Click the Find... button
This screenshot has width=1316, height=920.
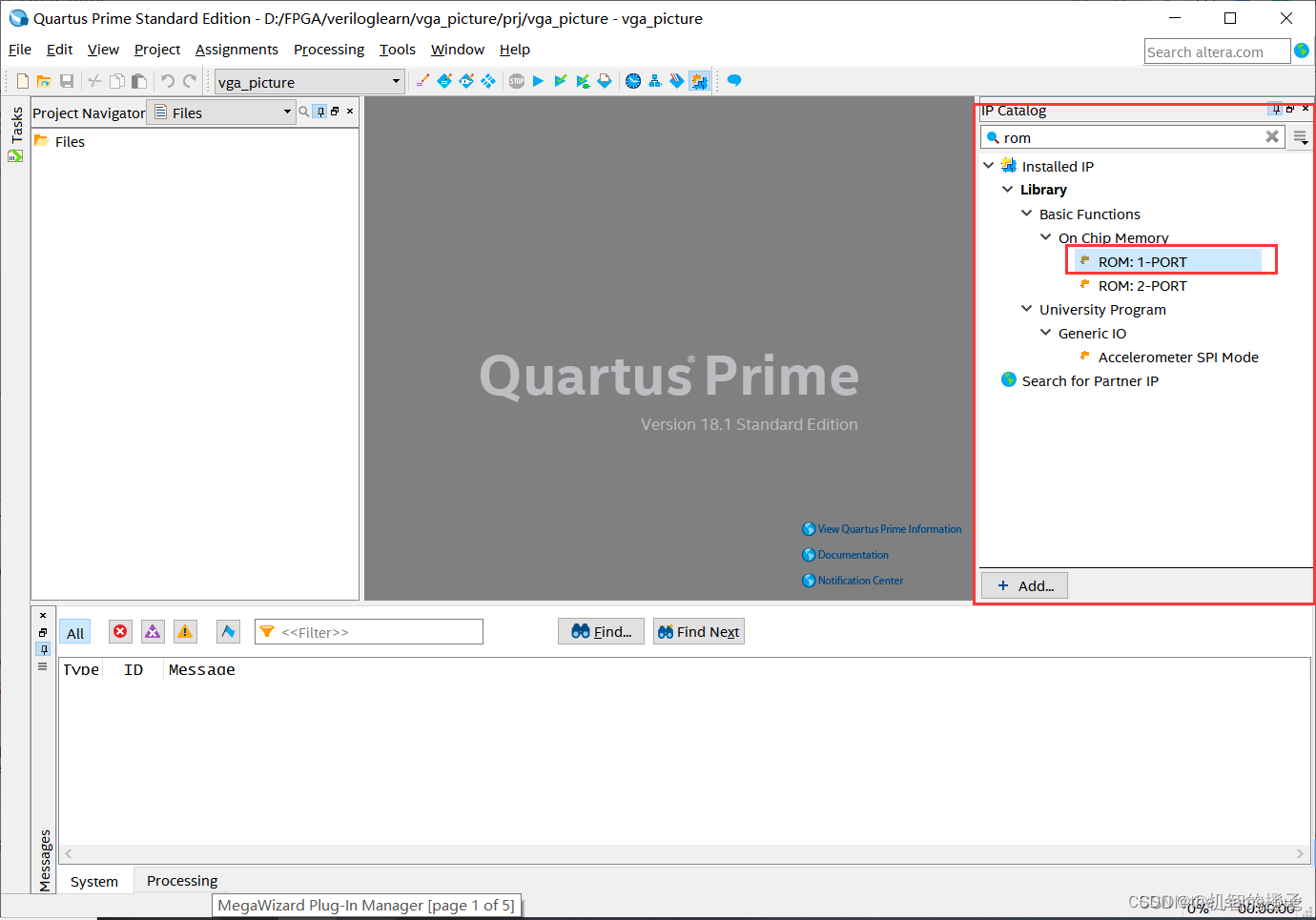pos(601,631)
